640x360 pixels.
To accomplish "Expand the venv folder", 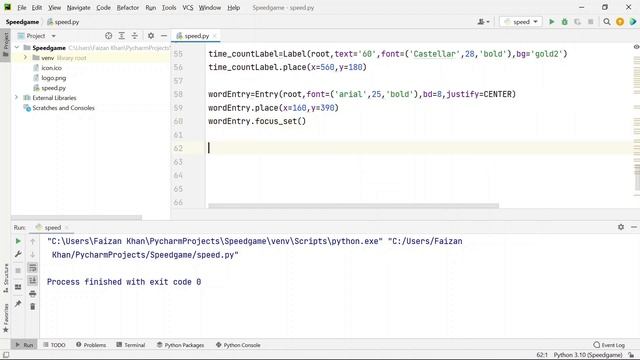I will pyautogui.click(x=25, y=58).
